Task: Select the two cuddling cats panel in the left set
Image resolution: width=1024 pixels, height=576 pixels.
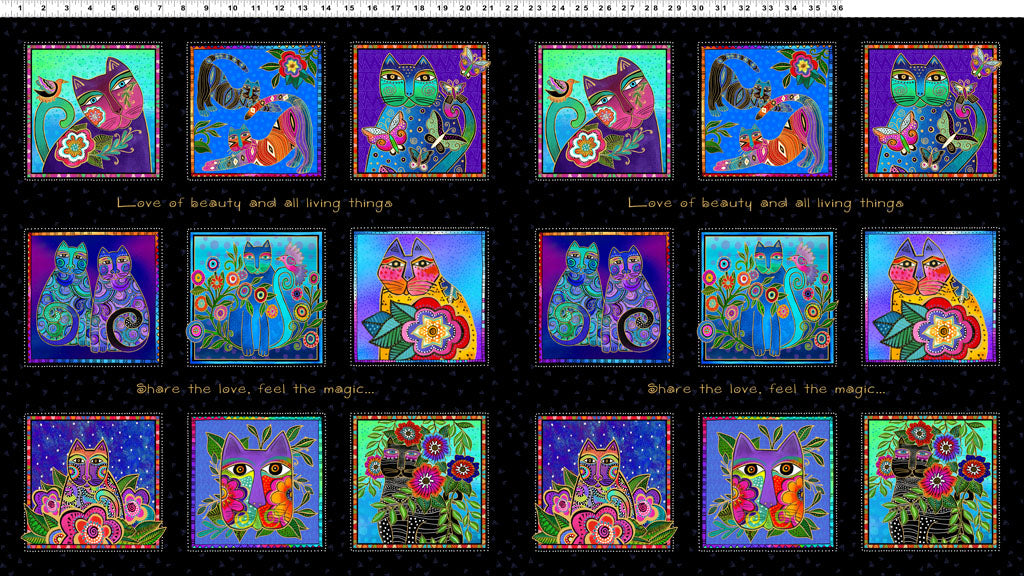Action: pos(93,296)
